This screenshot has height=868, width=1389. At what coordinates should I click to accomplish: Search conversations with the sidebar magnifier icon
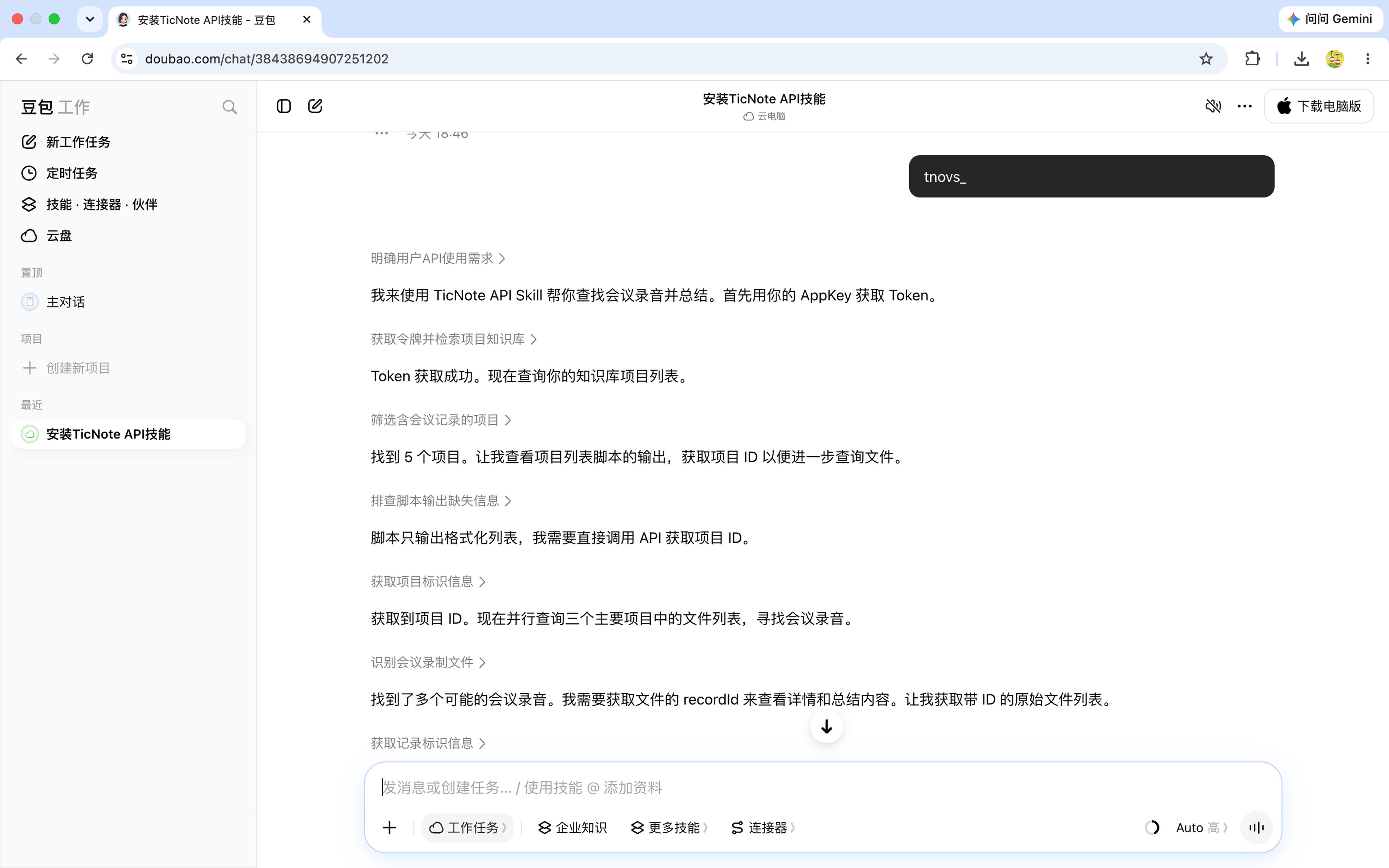(x=230, y=107)
